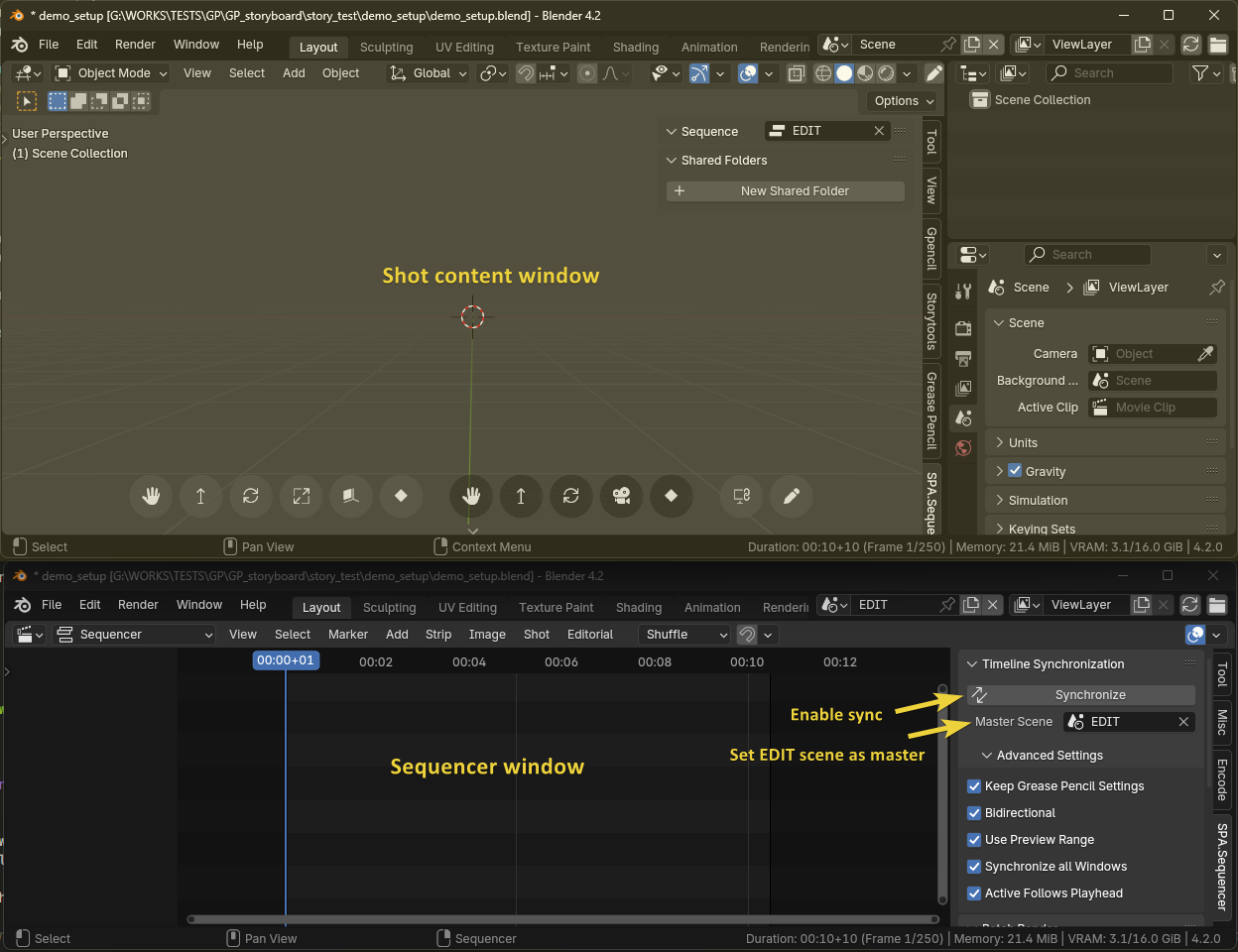The width and height of the screenshot is (1238, 952).
Task: Click the Shot menu in sequencer header
Action: tap(537, 635)
